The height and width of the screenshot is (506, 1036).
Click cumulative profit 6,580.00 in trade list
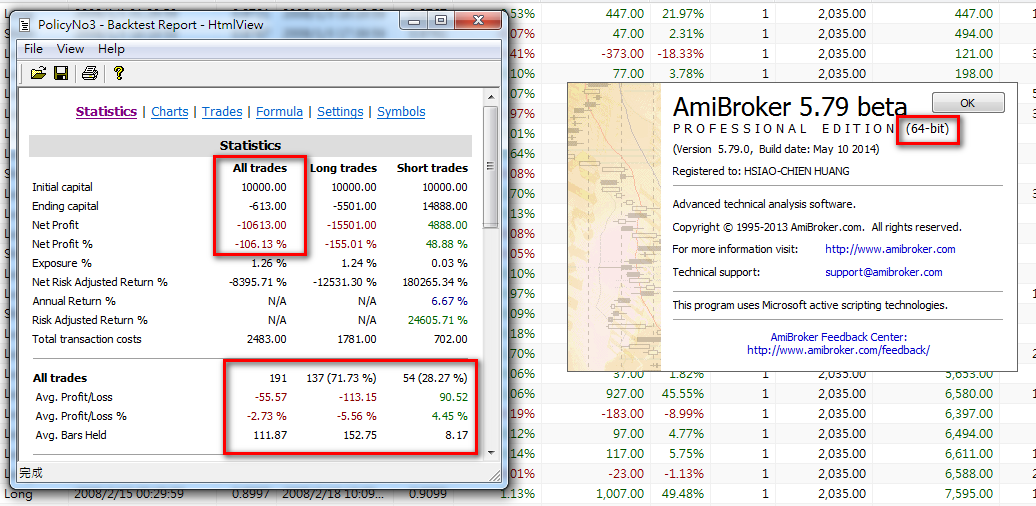(967, 393)
